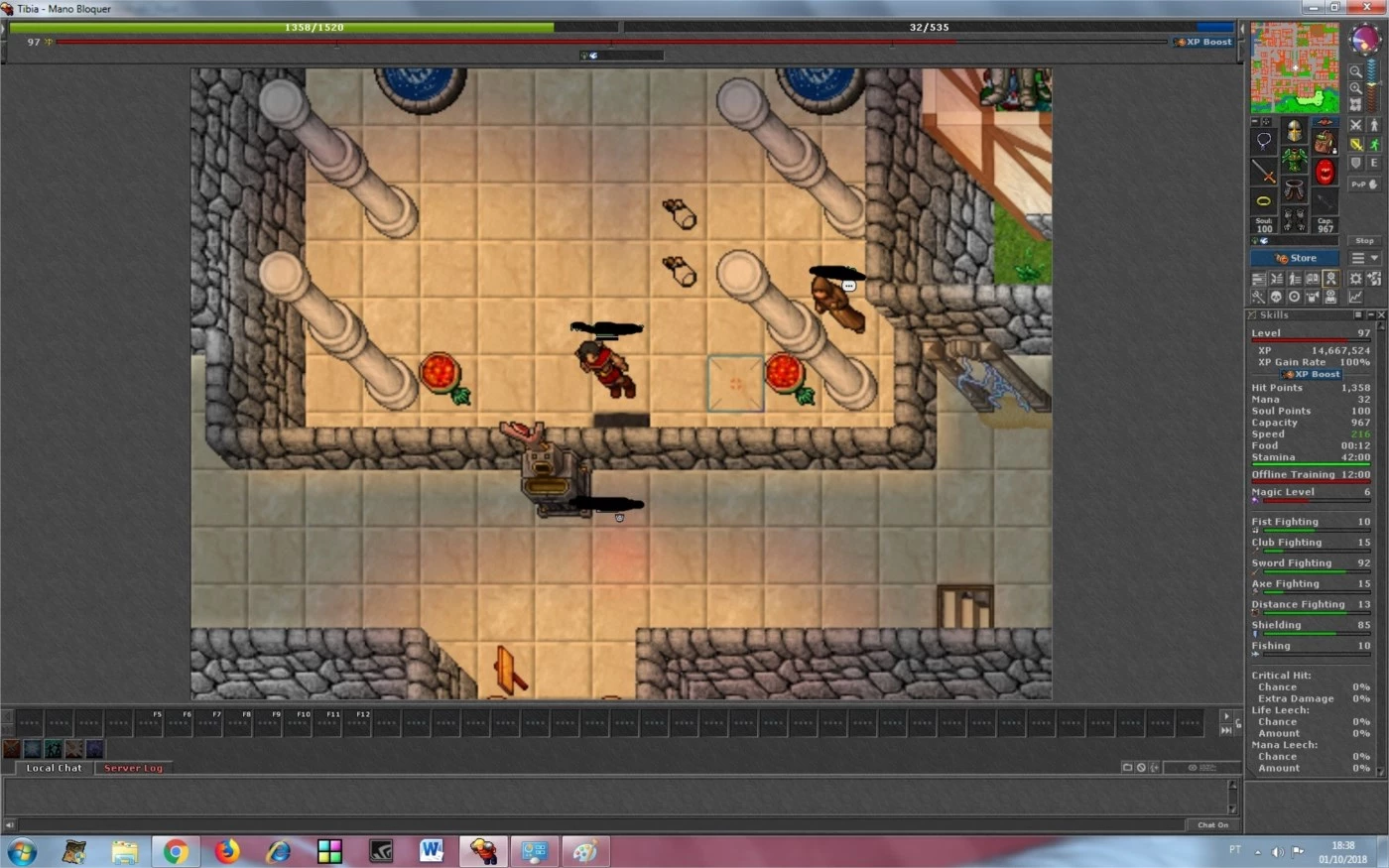The height and width of the screenshot is (868, 1389).
Task: Zoom in the minimap
Action: tap(1355, 88)
